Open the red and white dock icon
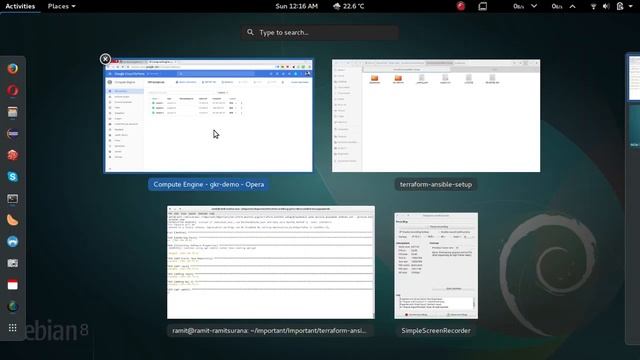 [13, 285]
